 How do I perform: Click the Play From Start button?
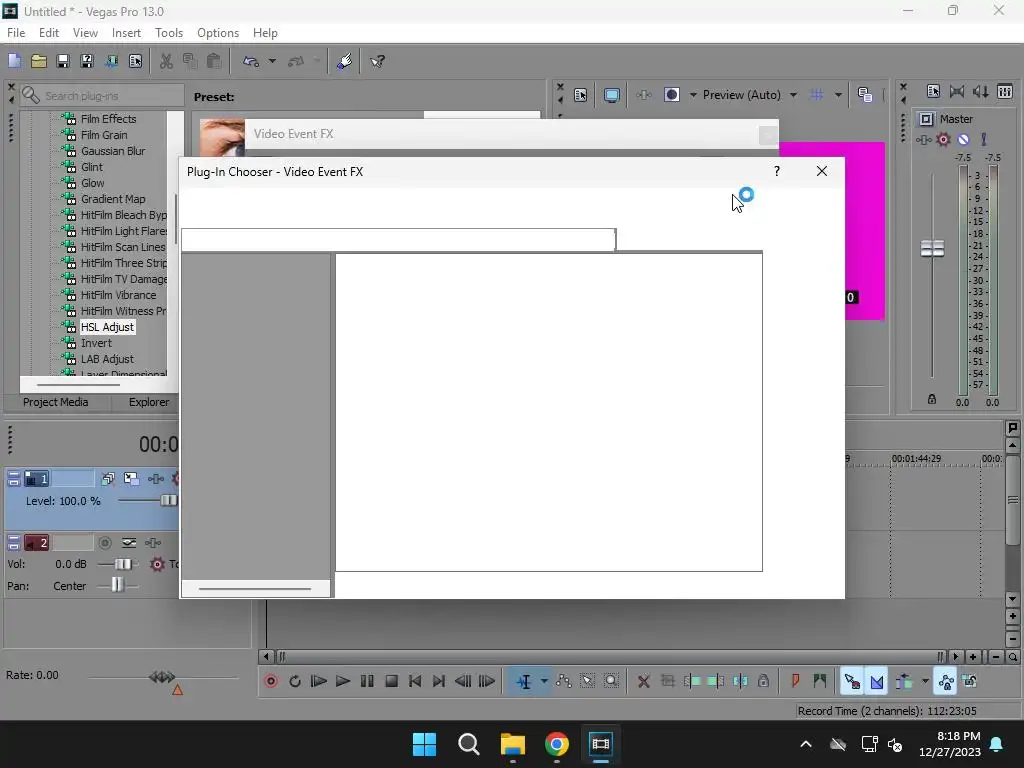[319, 682]
